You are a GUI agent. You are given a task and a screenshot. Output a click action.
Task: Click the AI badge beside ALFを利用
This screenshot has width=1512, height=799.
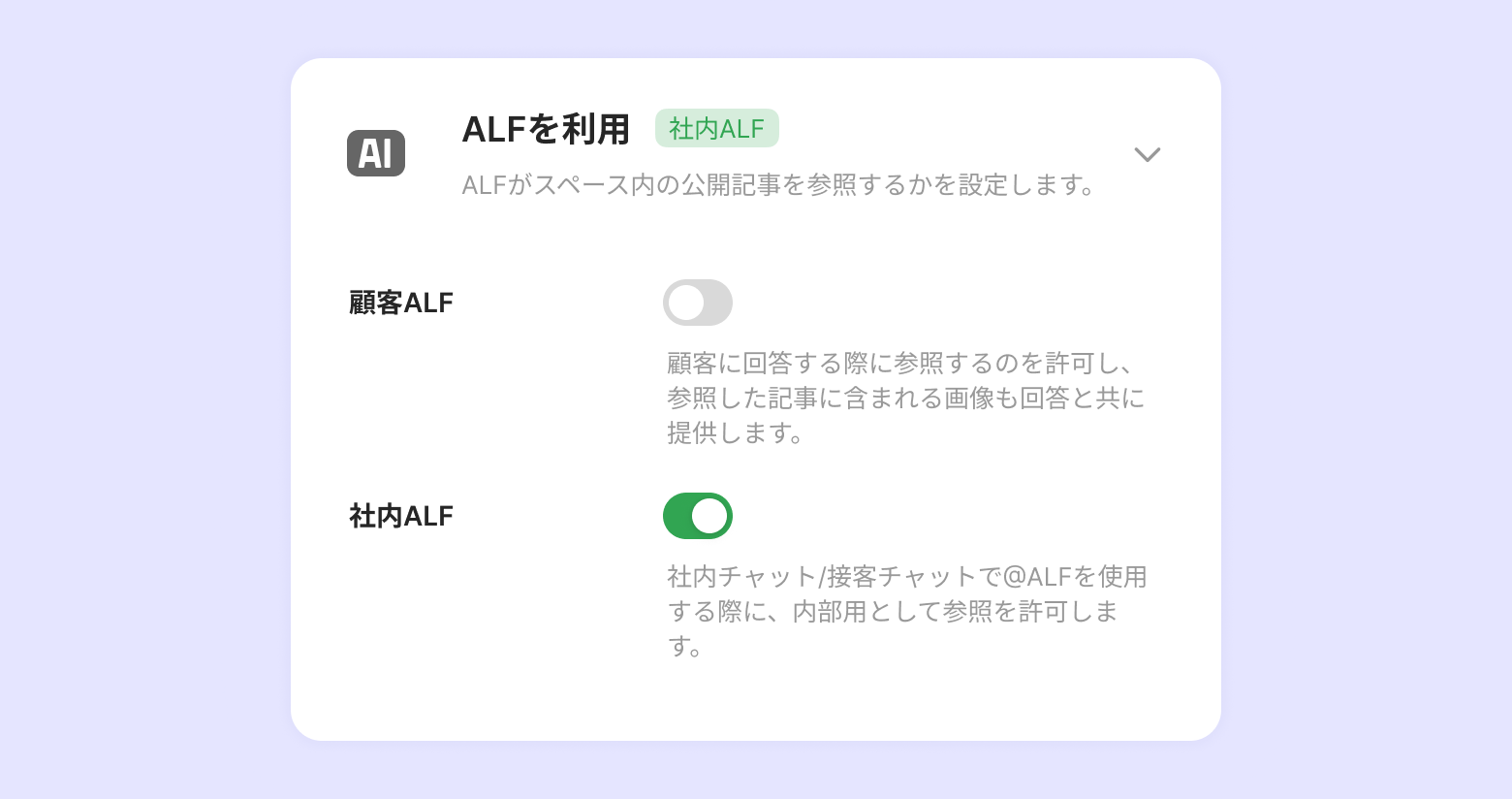[x=376, y=153]
